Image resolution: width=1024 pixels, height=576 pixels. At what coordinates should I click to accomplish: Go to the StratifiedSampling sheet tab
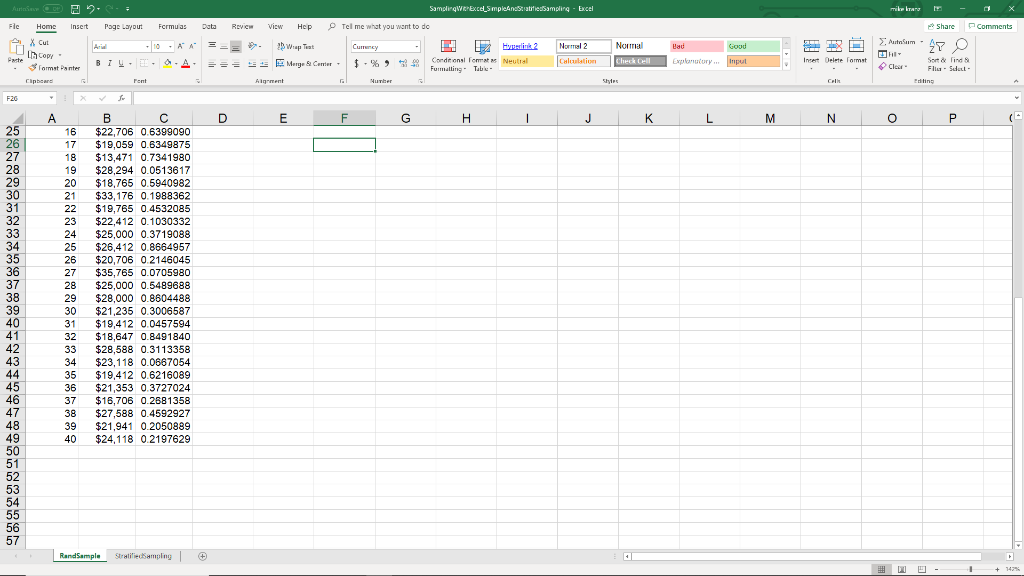pos(143,556)
